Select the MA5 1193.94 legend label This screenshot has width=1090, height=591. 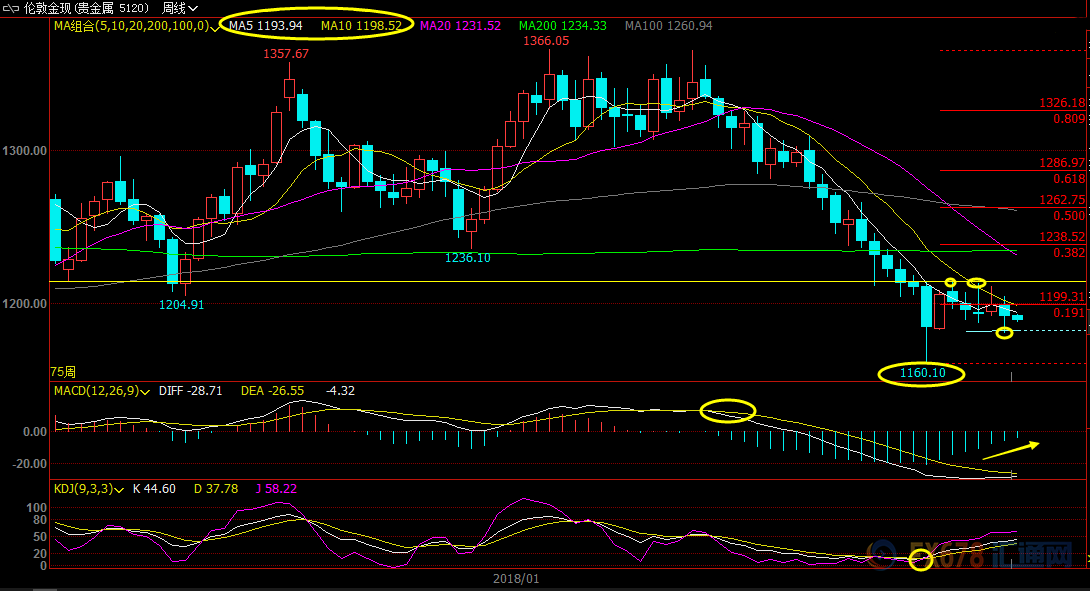point(265,25)
